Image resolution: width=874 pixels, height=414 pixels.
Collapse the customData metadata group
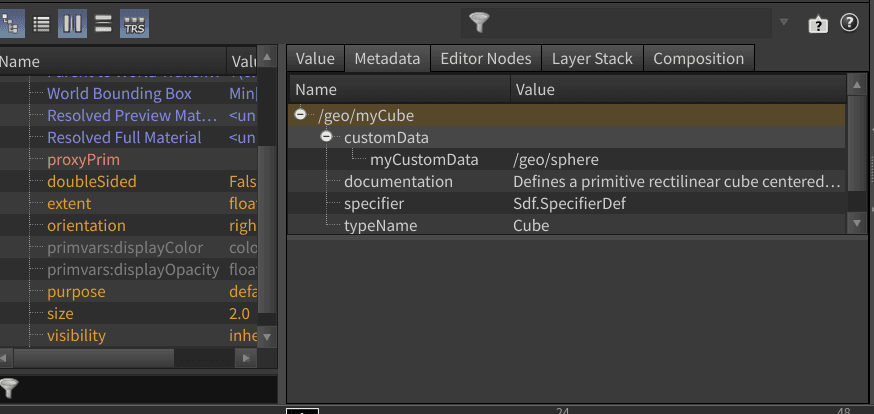[327, 137]
